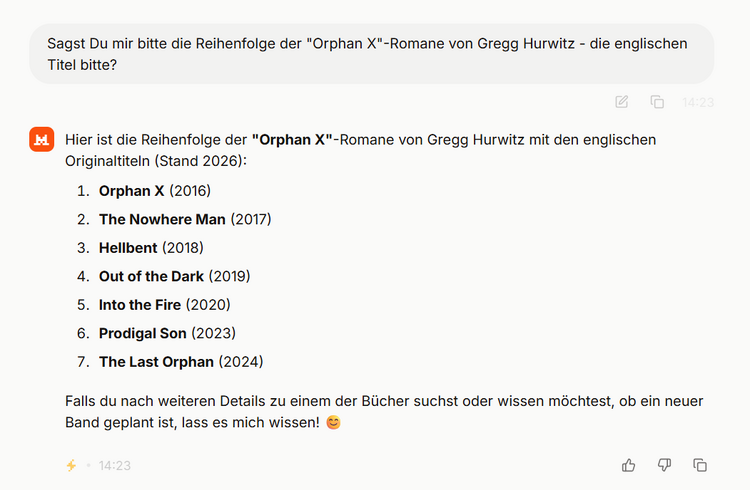
Task: Click the 14:23 timestamp beside the lightning icon
Action: 115,465
